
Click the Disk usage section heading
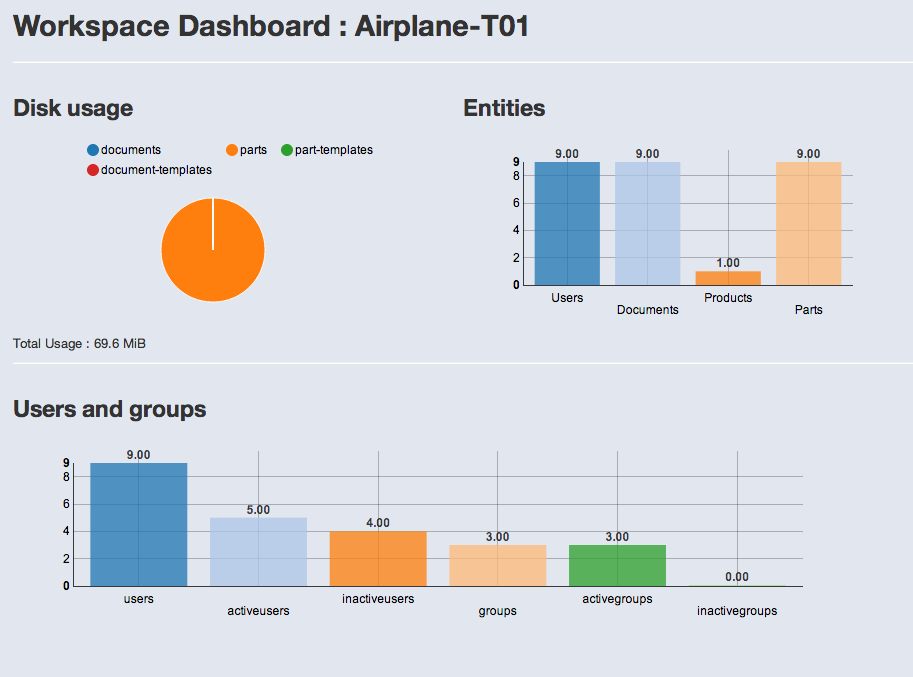(x=73, y=108)
